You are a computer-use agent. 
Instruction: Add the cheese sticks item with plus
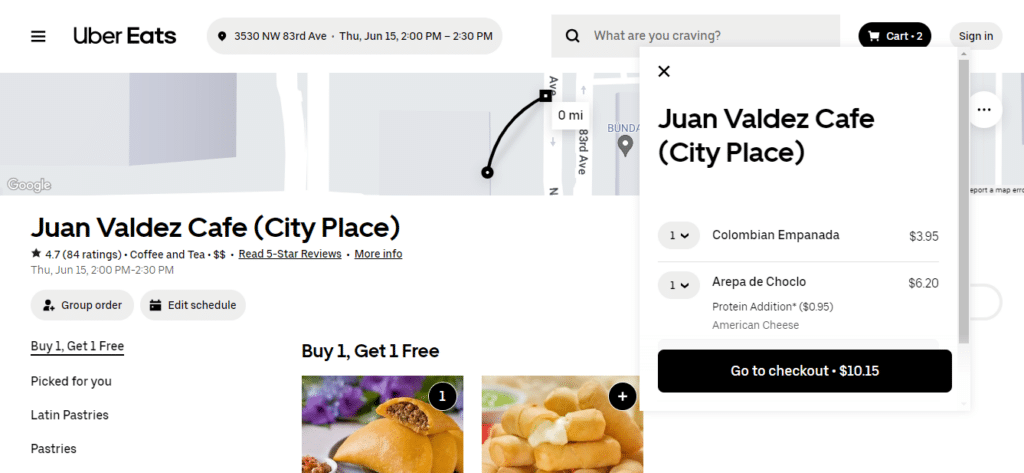pyautogui.click(x=622, y=396)
